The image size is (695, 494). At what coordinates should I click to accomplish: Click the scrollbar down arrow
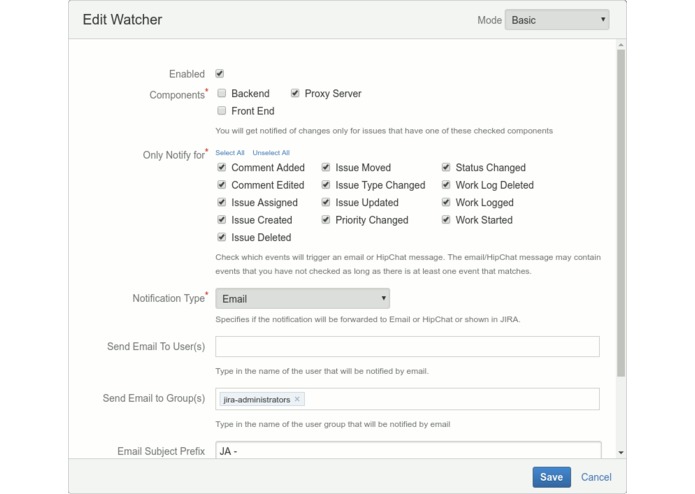pos(621,452)
